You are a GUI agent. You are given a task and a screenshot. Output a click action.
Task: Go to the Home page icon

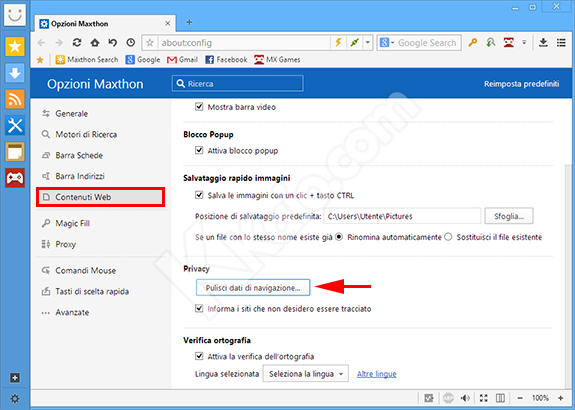(95, 43)
